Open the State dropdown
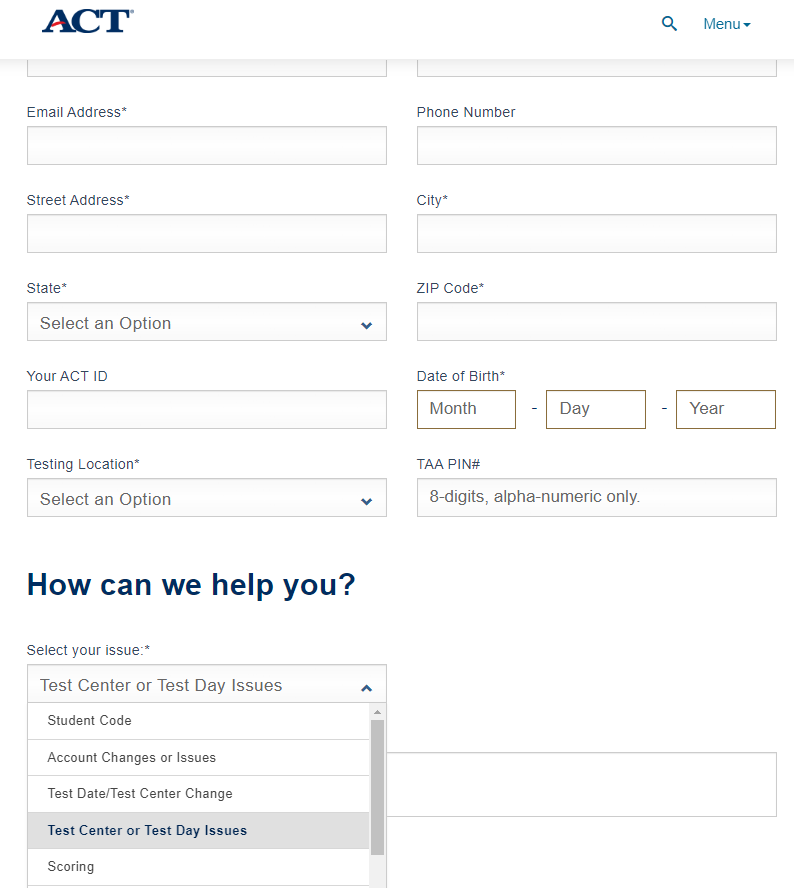Screen dimensions: 794x888 pyautogui.click(x=207, y=322)
